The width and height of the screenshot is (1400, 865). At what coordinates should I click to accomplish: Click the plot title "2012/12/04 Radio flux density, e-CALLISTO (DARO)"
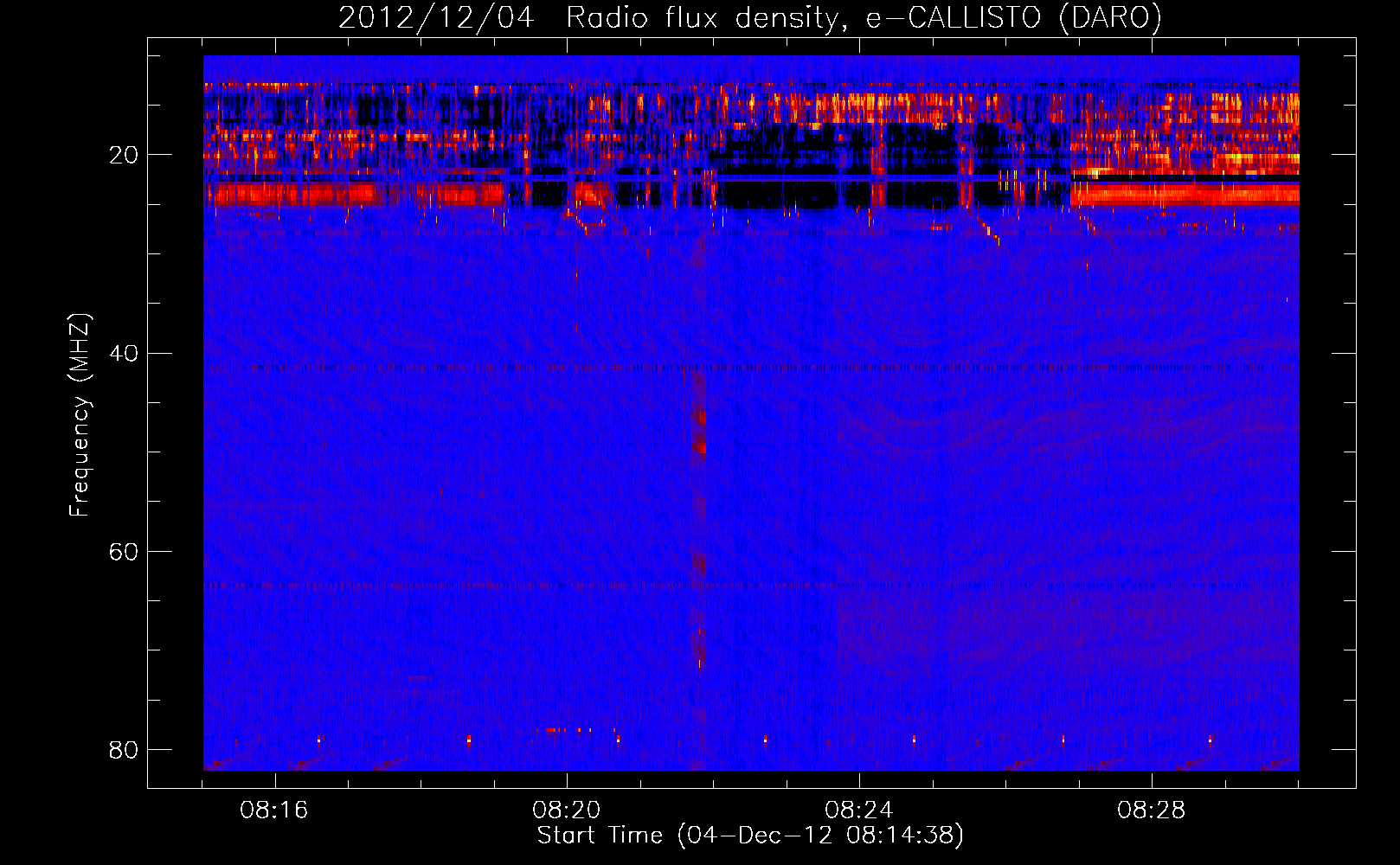(x=750, y=18)
